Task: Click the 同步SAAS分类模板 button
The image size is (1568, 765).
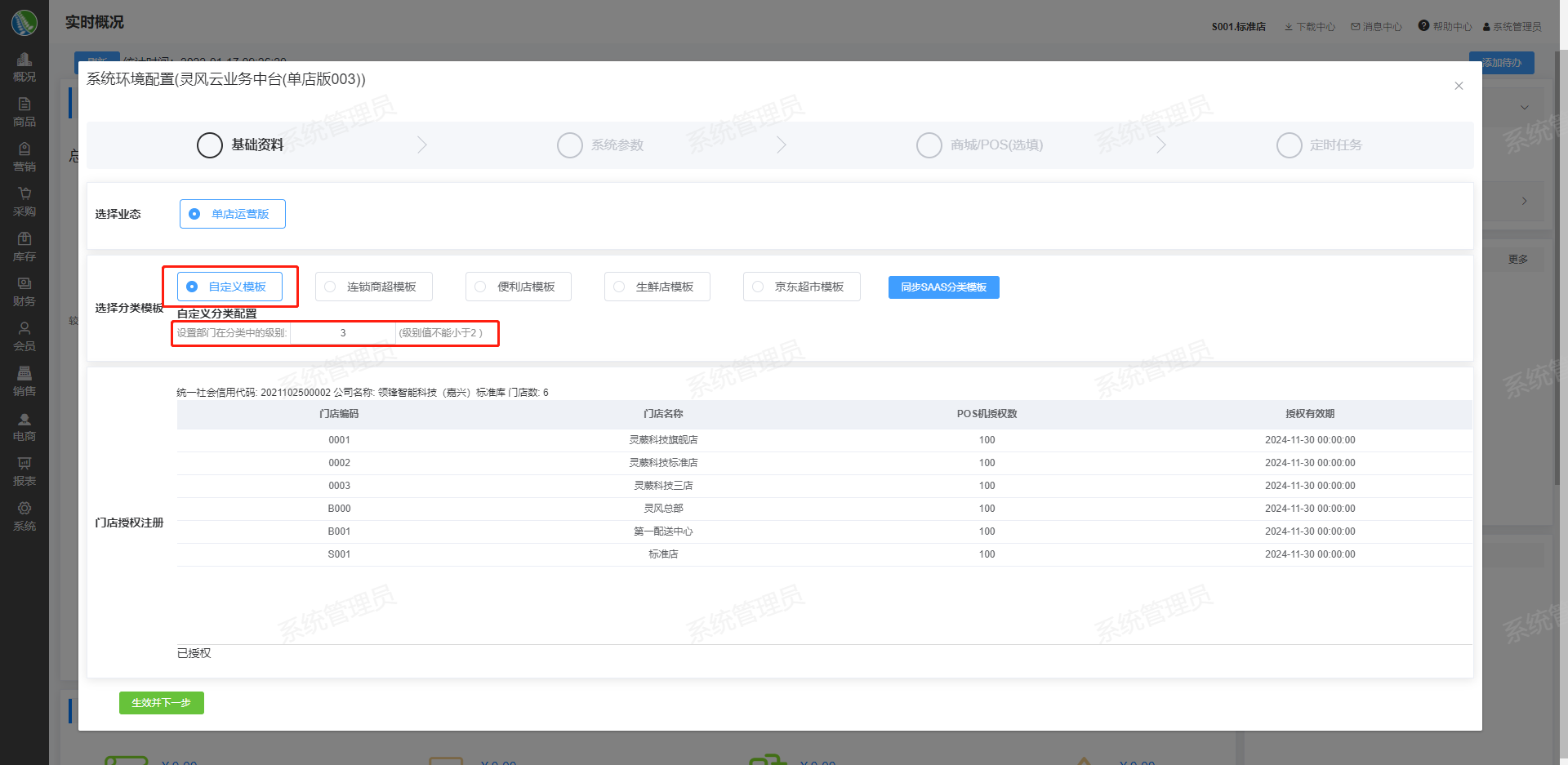Action: [943, 287]
